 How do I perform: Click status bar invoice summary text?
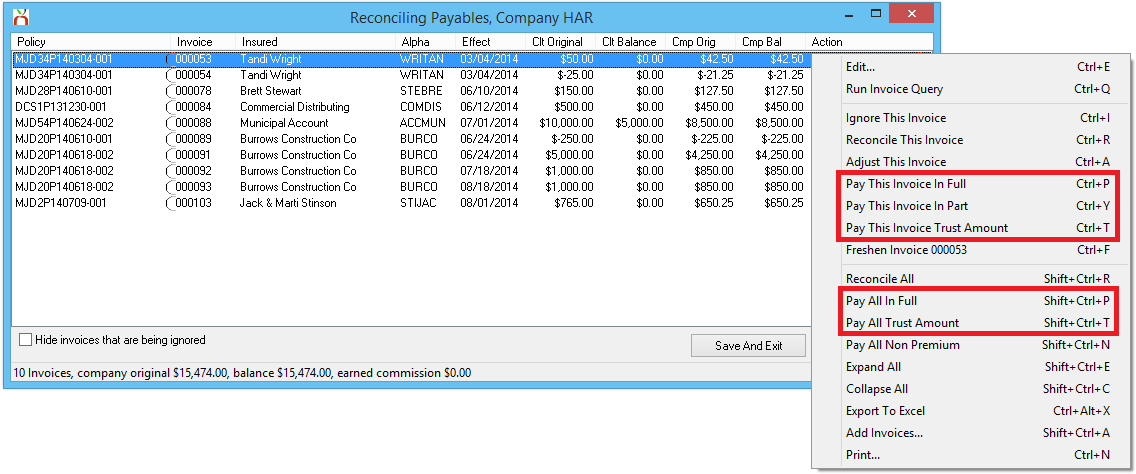(242, 373)
